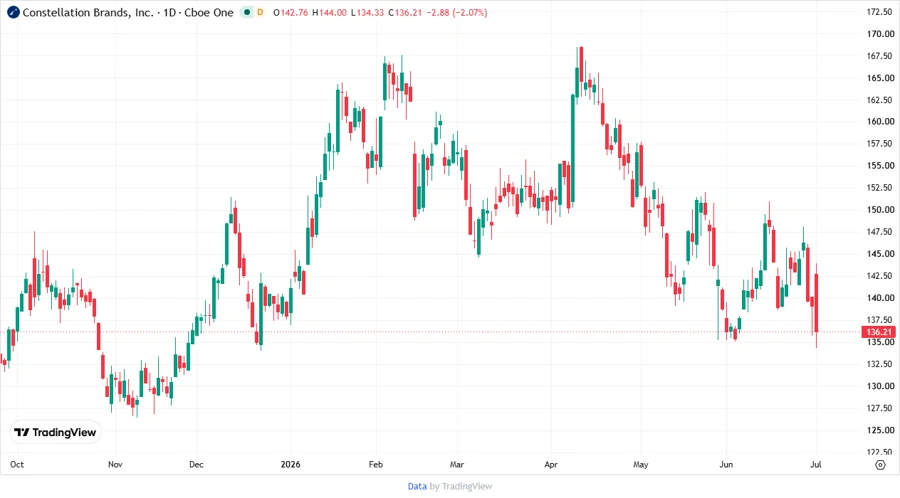The height and width of the screenshot is (498, 900).
Task: Open the 'by TradingView' link
Action: 461,486
